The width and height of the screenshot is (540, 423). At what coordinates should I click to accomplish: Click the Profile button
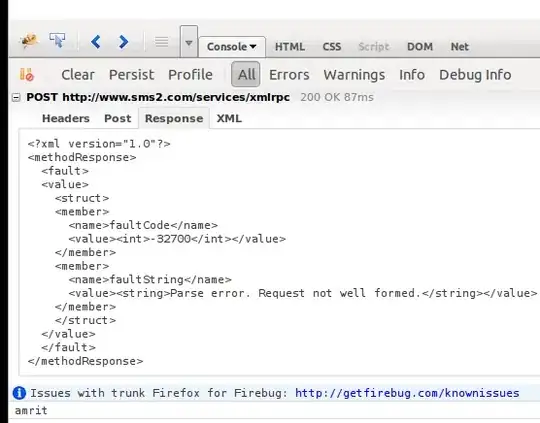190,75
